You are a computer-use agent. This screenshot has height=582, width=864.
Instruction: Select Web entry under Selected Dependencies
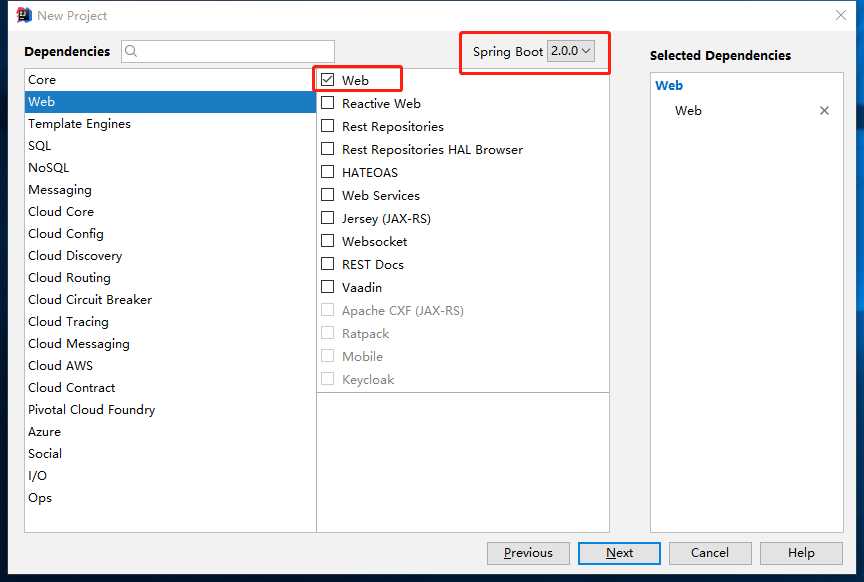688,111
